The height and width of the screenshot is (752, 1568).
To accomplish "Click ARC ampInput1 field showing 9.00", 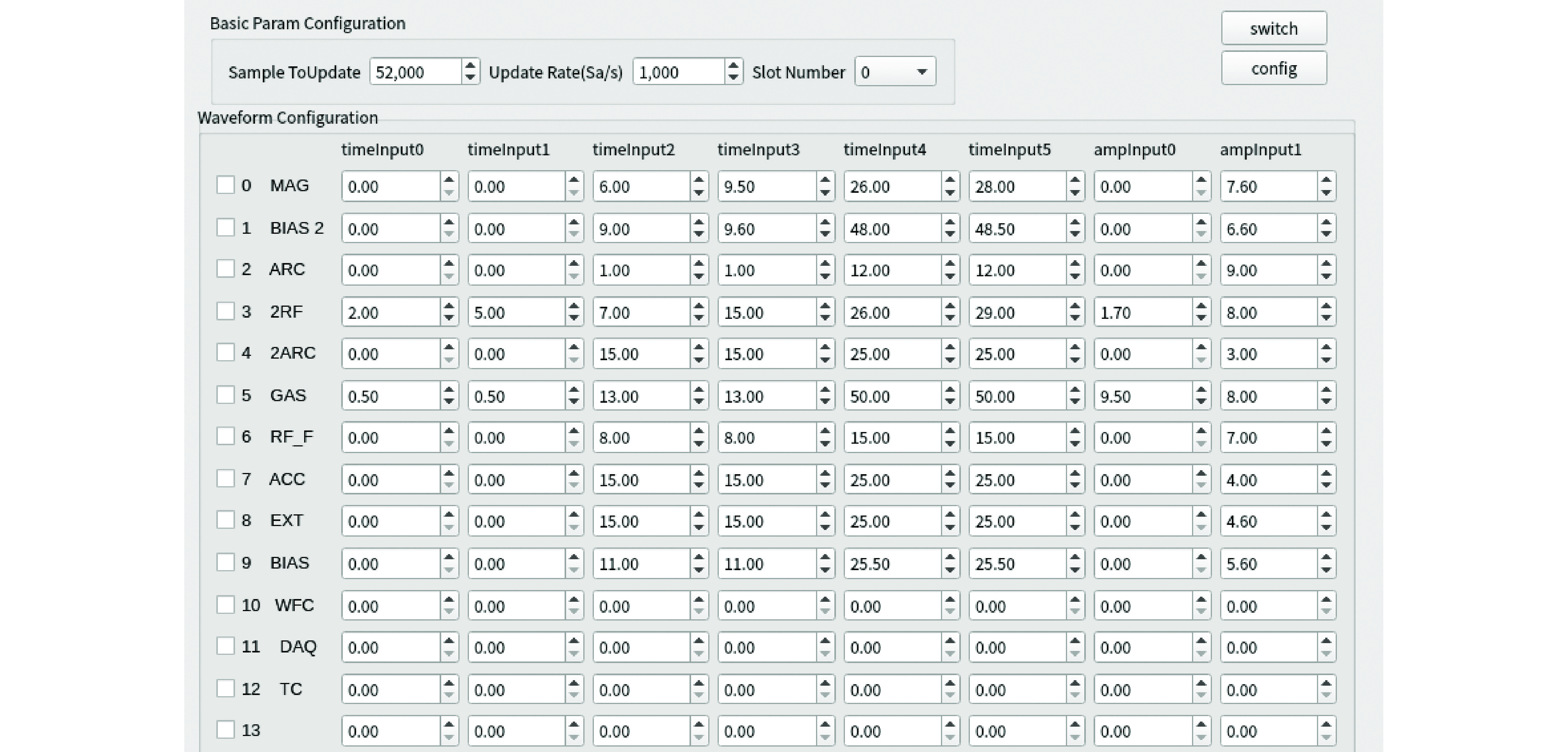I will coord(1269,270).
